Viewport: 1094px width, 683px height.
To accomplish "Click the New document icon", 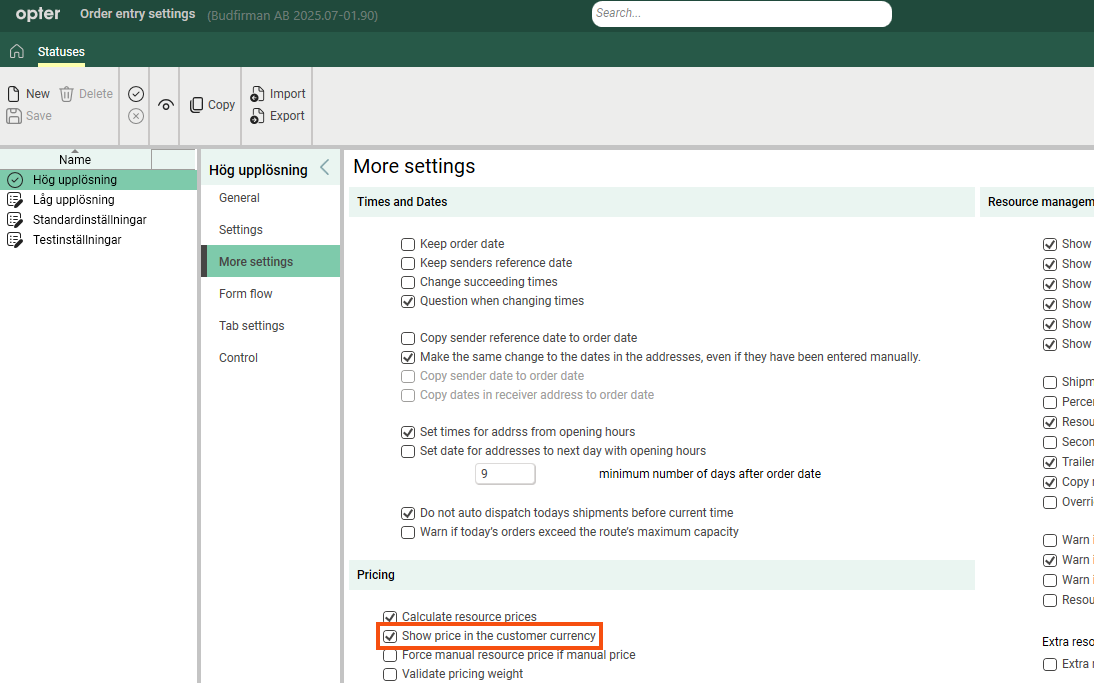I will coord(14,94).
